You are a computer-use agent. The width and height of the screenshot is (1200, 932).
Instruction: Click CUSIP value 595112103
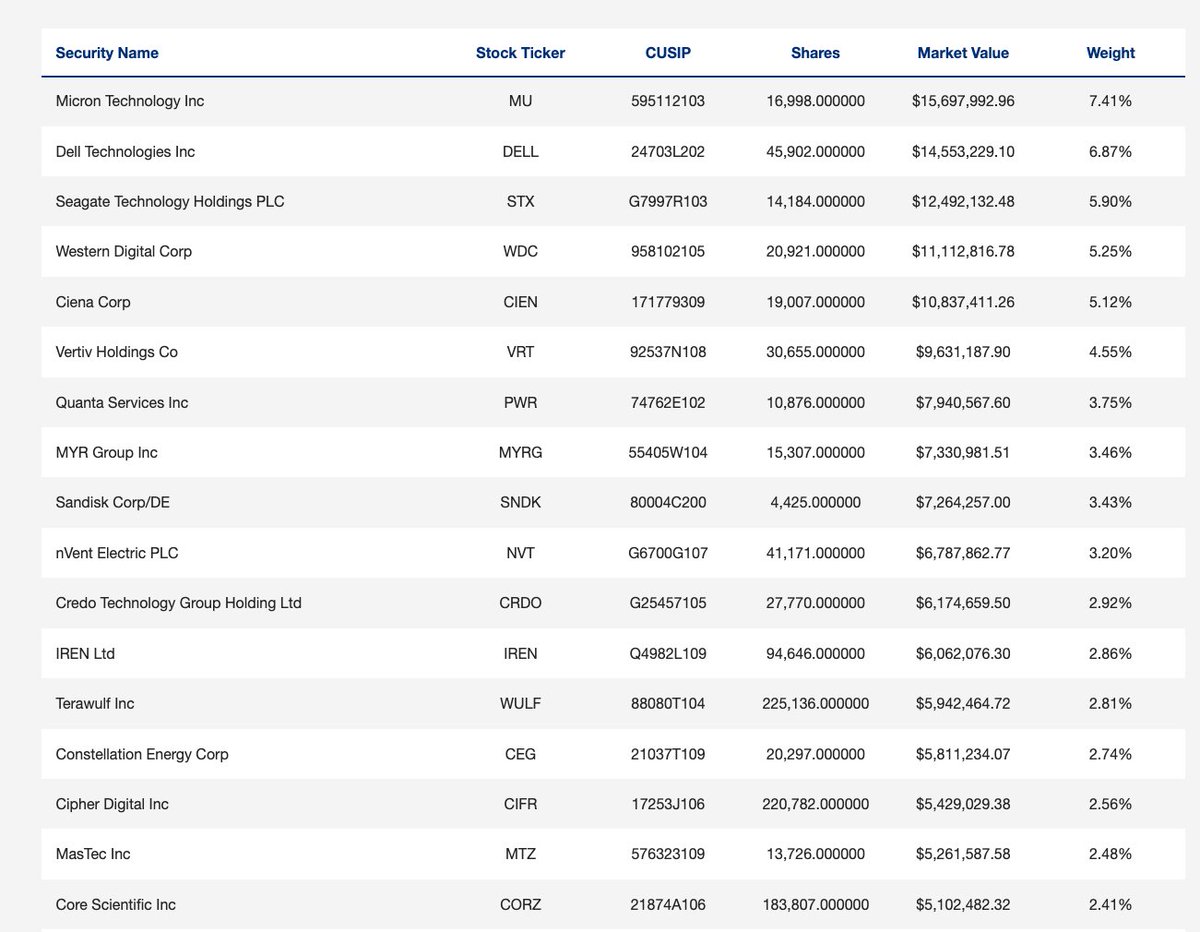667,101
